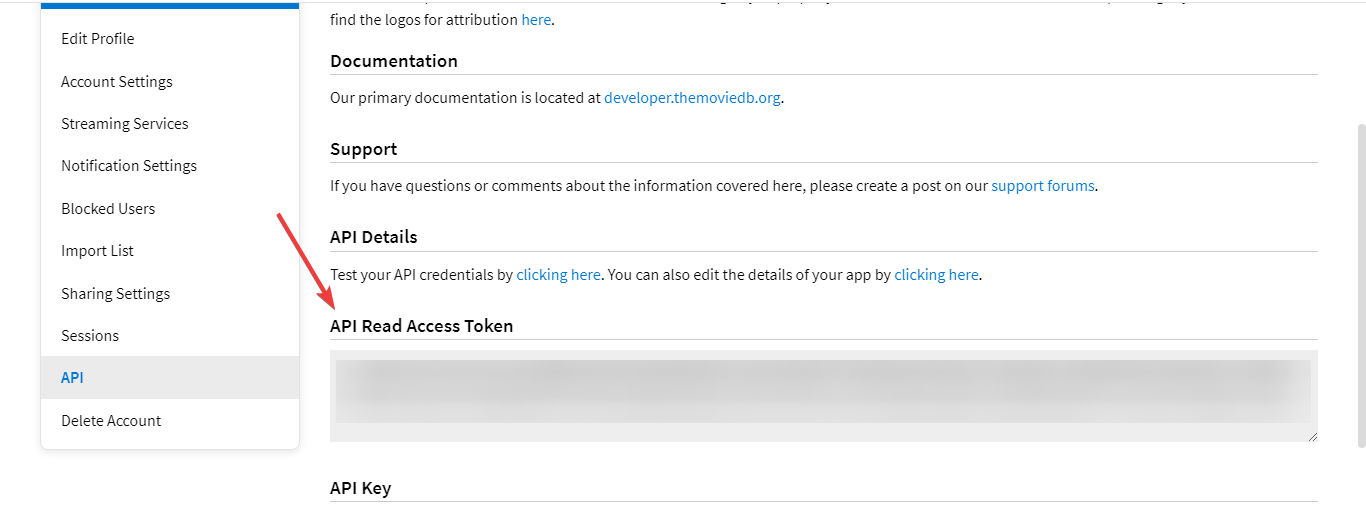Image resolution: width=1366 pixels, height=505 pixels.
Task: Select the highlighted API menu item
Action: 72,378
